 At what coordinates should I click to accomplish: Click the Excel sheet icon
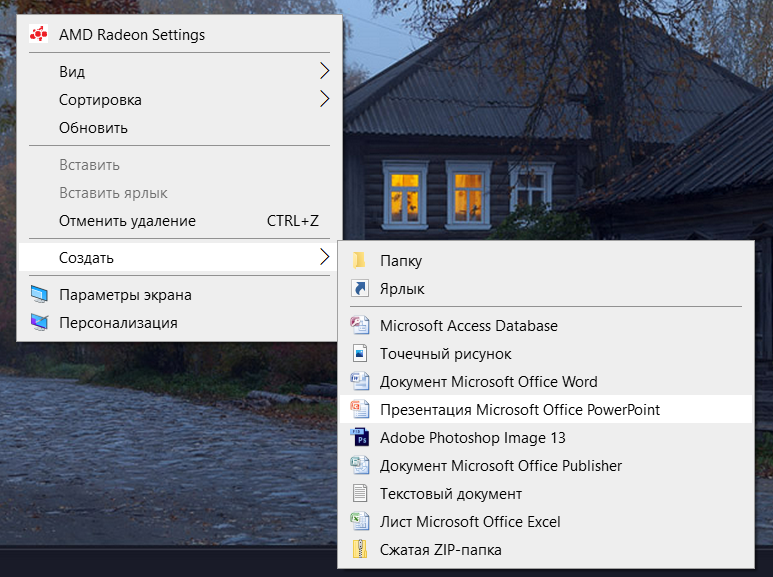point(360,521)
